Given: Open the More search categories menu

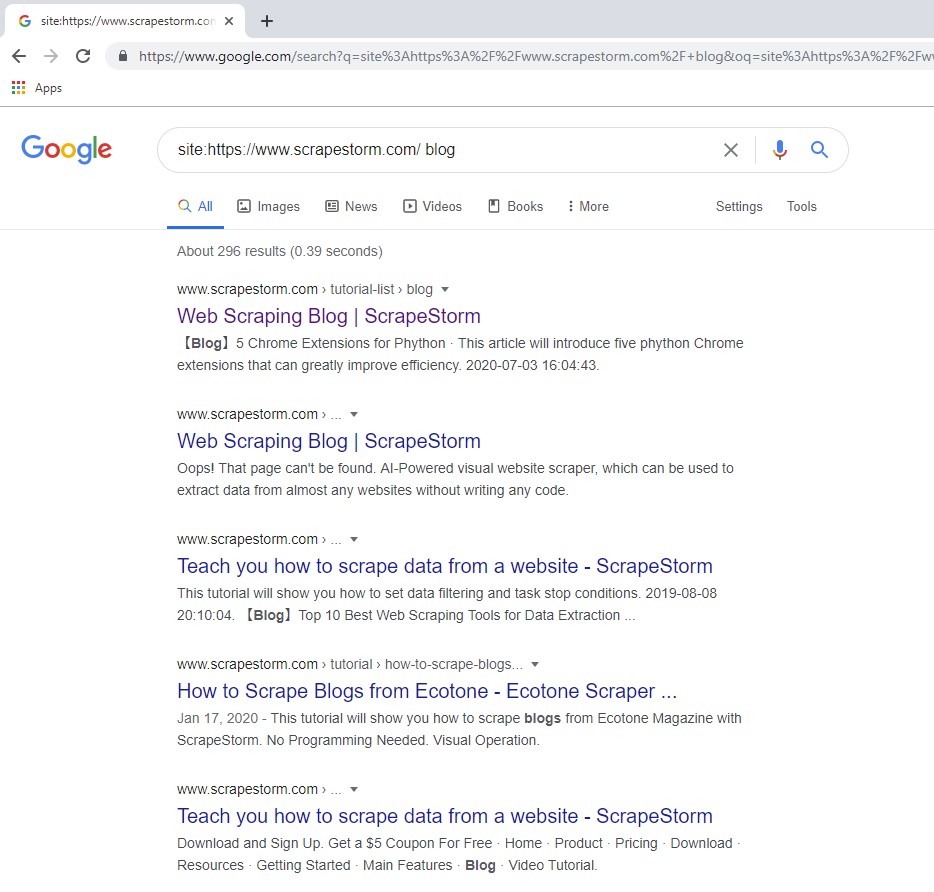Looking at the screenshot, I should click(x=588, y=206).
